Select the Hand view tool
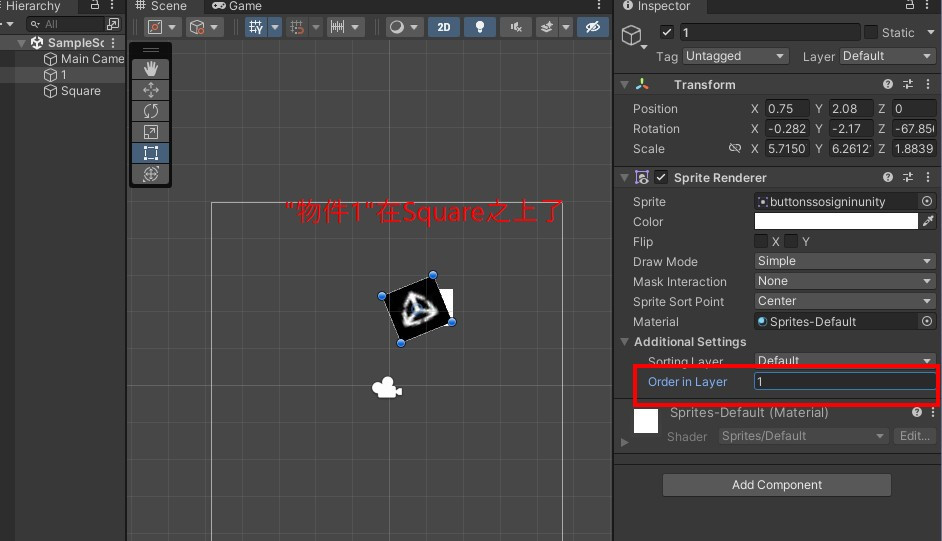 pyautogui.click(x=151, y=68)
